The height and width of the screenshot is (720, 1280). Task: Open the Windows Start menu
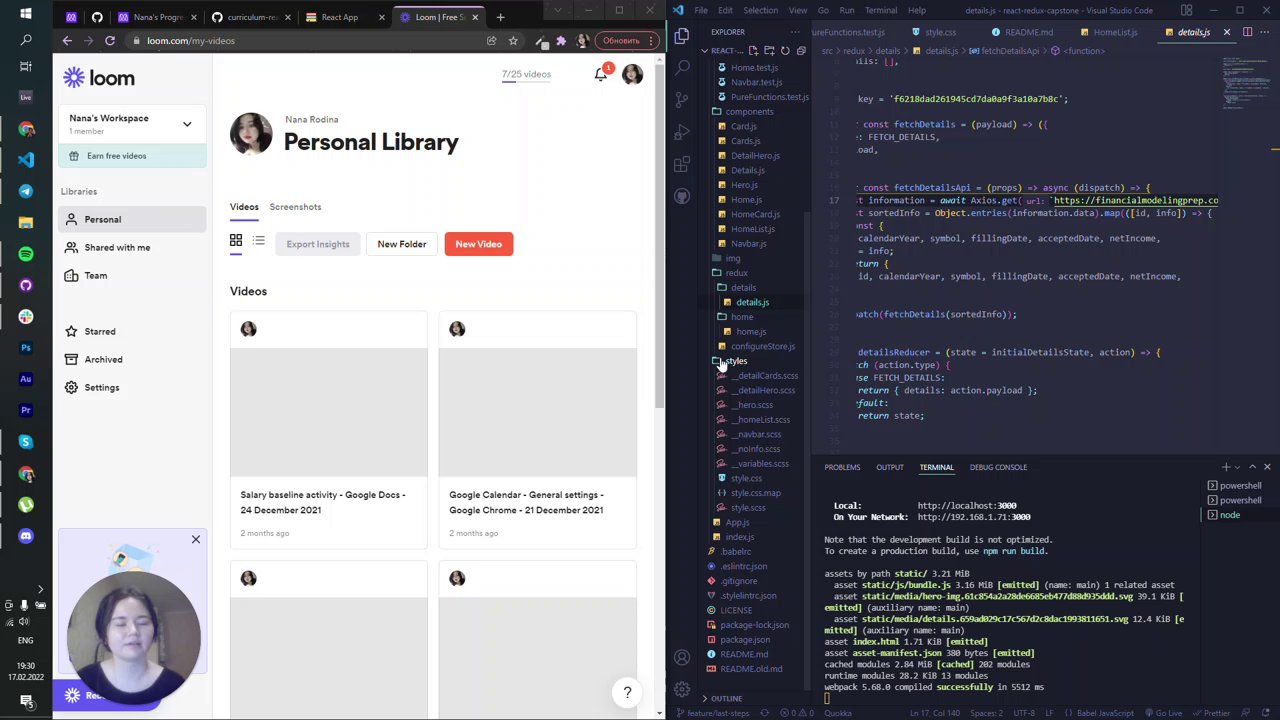coord(26,13)
